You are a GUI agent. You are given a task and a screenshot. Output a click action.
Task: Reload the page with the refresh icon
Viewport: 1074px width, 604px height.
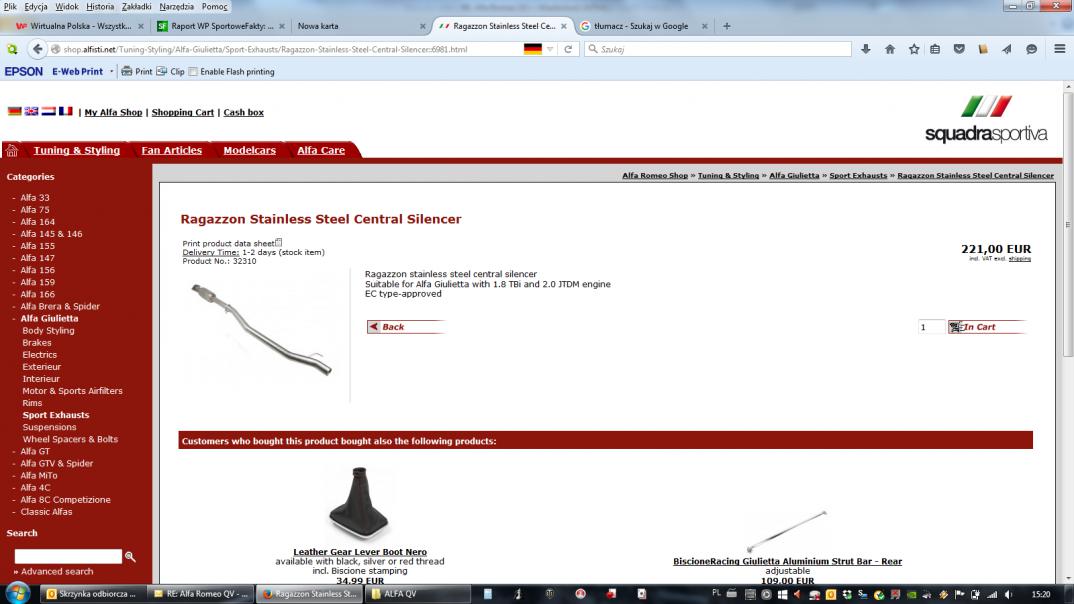click(x=568, y=49)
